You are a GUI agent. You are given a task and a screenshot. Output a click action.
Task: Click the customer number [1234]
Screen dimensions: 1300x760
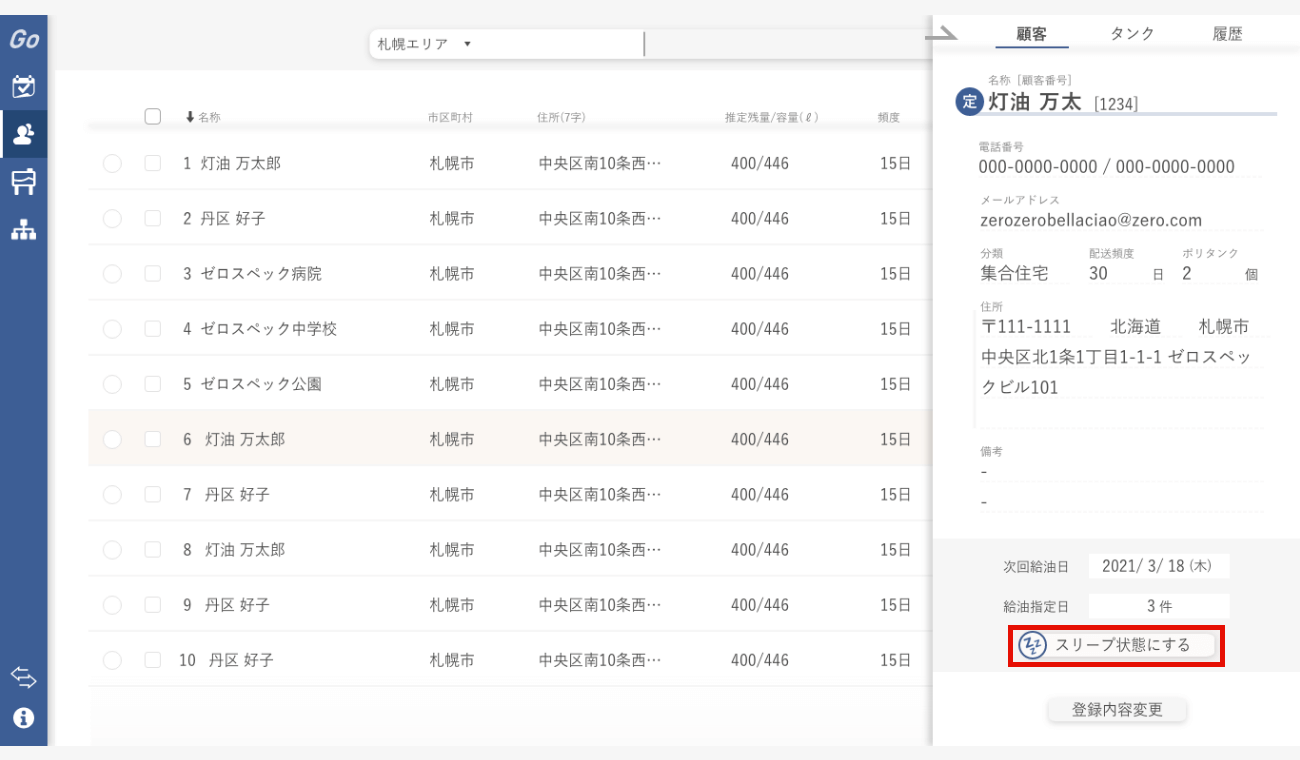[x=1116, y=103]
